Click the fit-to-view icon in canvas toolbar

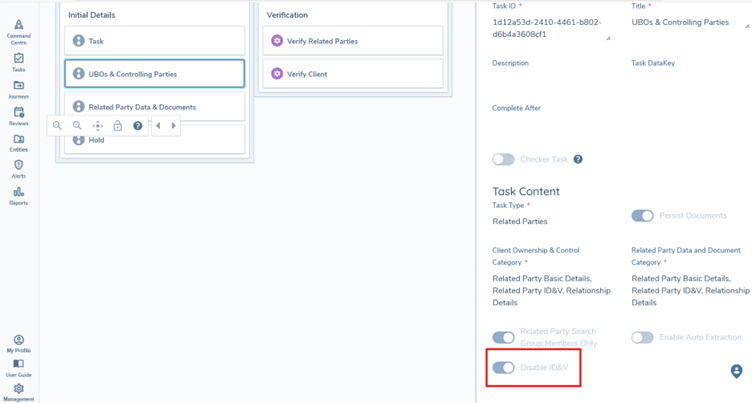tap(97, 126)
